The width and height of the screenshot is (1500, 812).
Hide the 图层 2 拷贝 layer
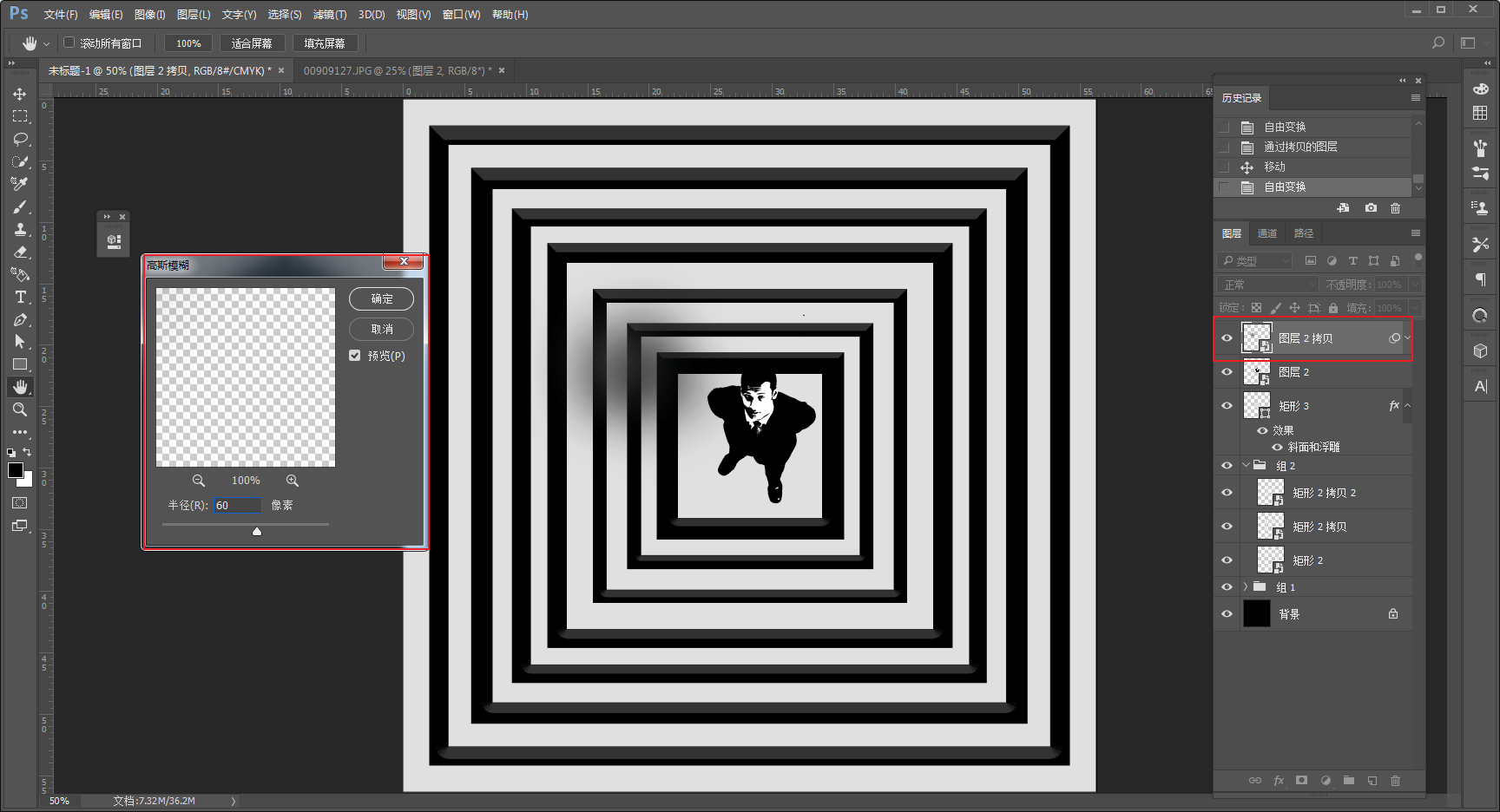[1227, 338]
